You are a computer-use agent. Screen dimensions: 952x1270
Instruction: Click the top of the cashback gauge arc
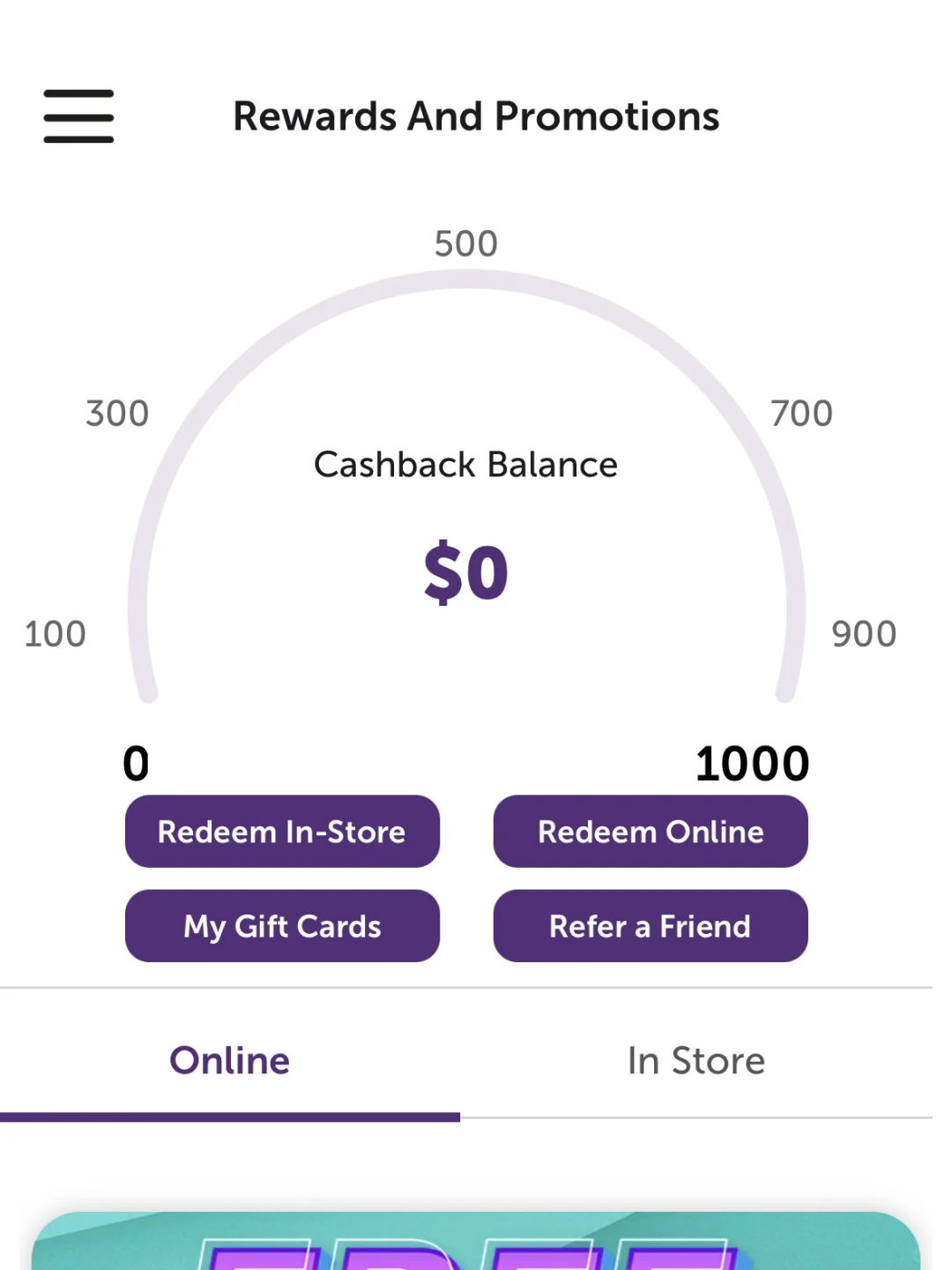pos(466,280)
